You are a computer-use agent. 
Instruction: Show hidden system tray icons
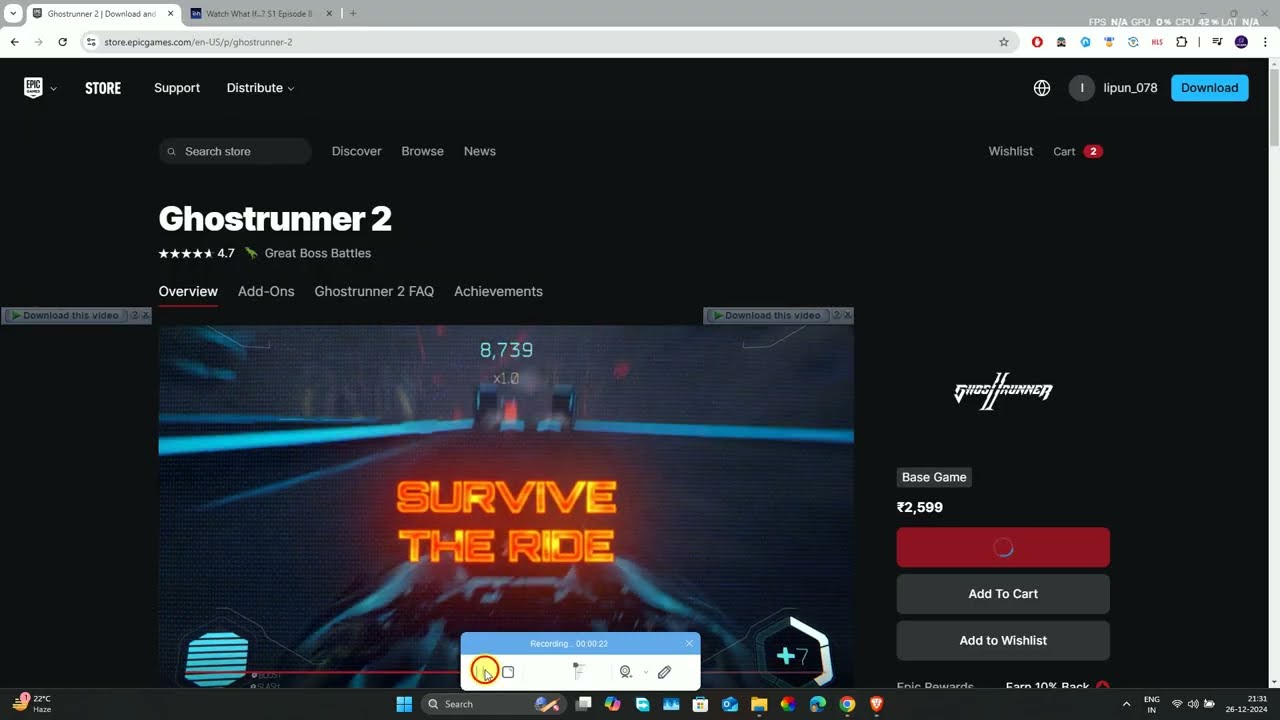(x=1126, y=704)
